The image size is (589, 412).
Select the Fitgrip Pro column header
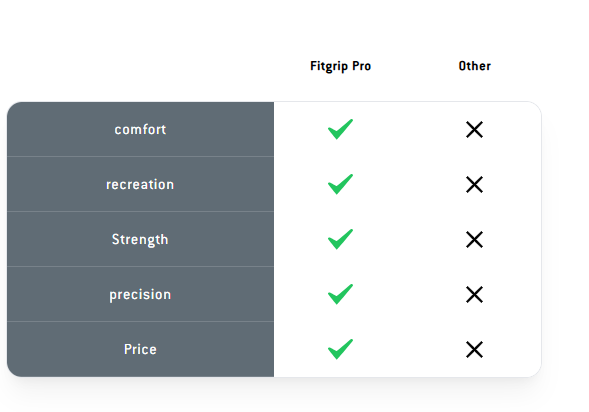click(x=340, y=66)
